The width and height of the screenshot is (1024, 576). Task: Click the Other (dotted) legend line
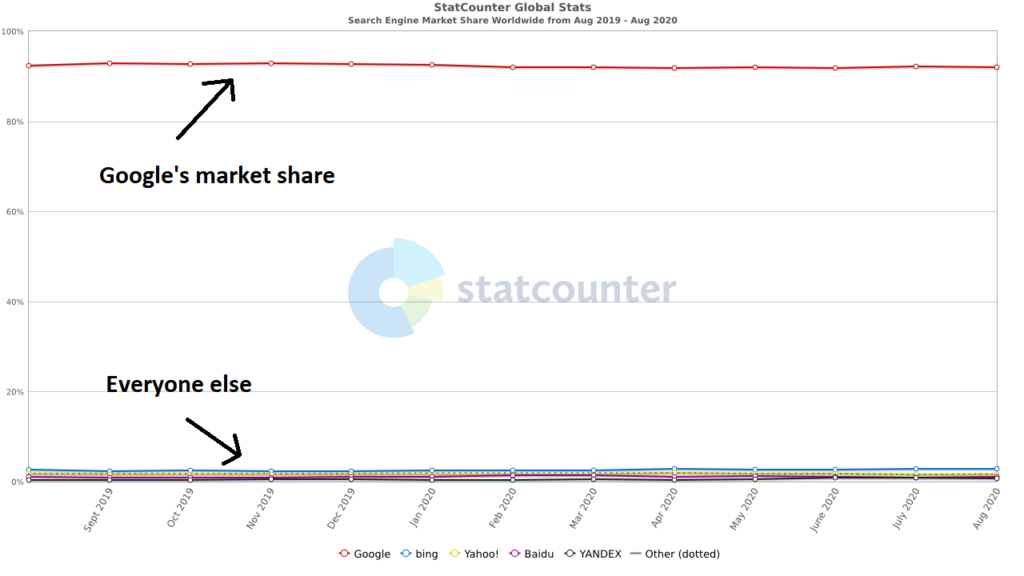pyautogui.click(x=635, y=554)
